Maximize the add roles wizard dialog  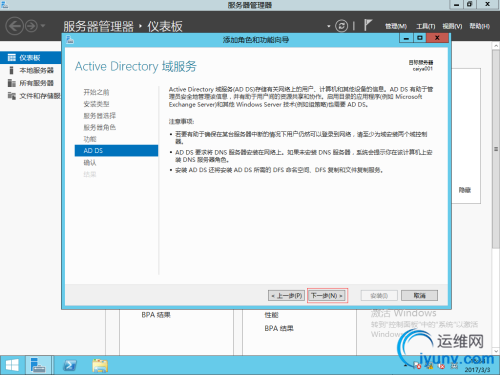tap(420, 38)
